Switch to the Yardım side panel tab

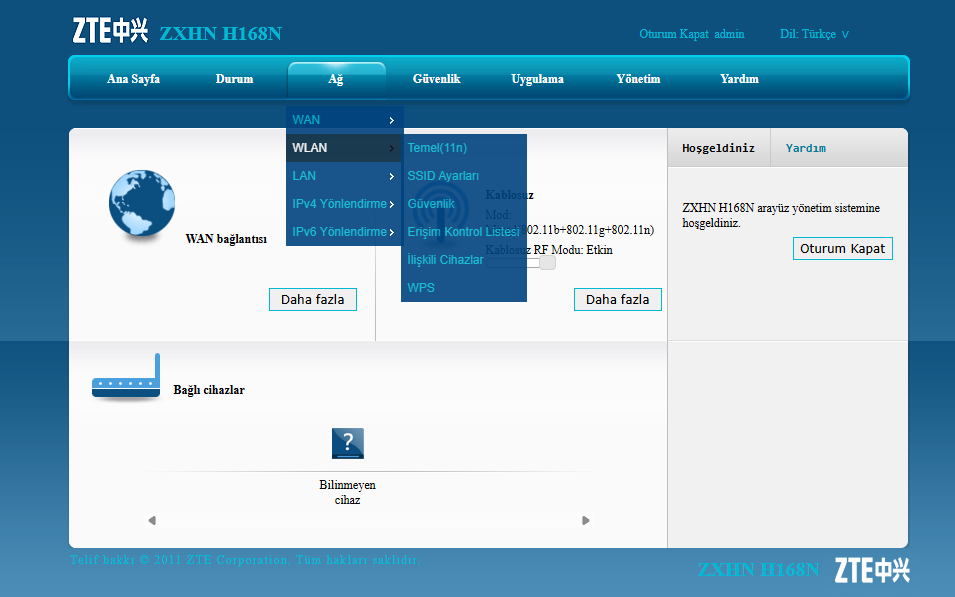click(x=806, y=148)
